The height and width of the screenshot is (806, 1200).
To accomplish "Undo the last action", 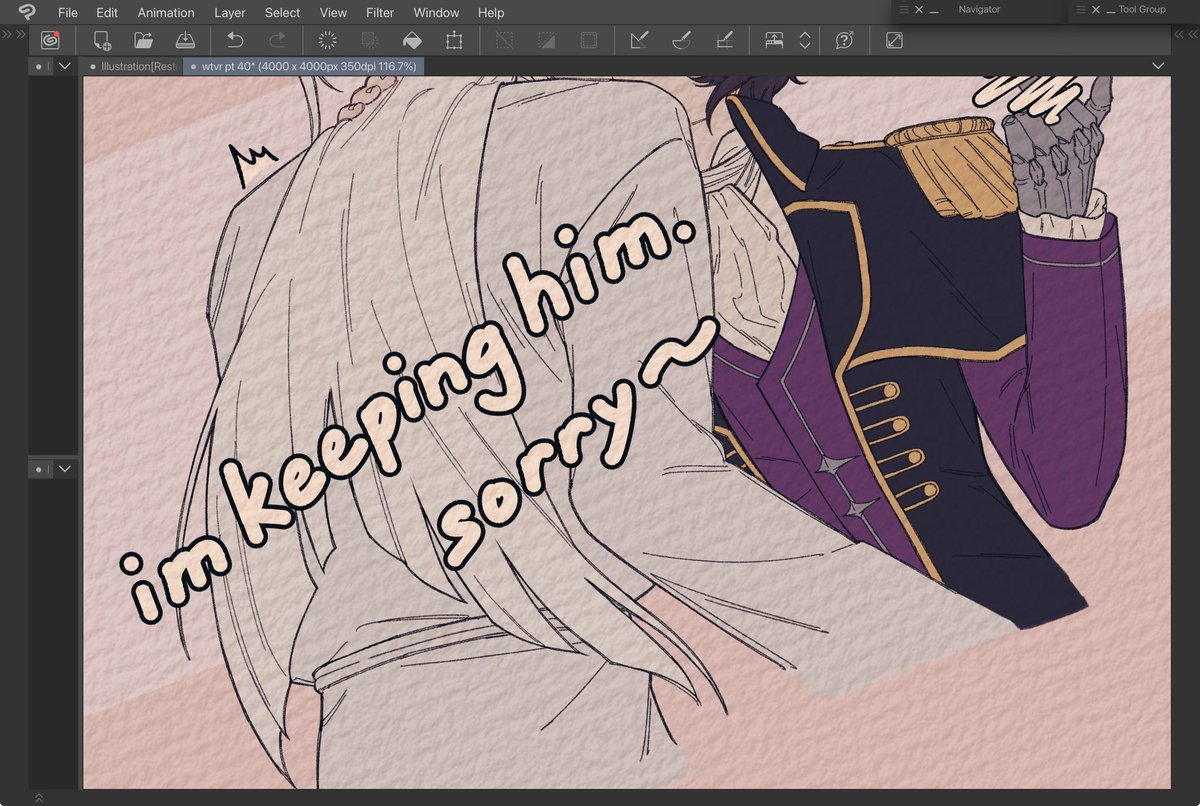I will pyautogui.click(x=235, y=41).
